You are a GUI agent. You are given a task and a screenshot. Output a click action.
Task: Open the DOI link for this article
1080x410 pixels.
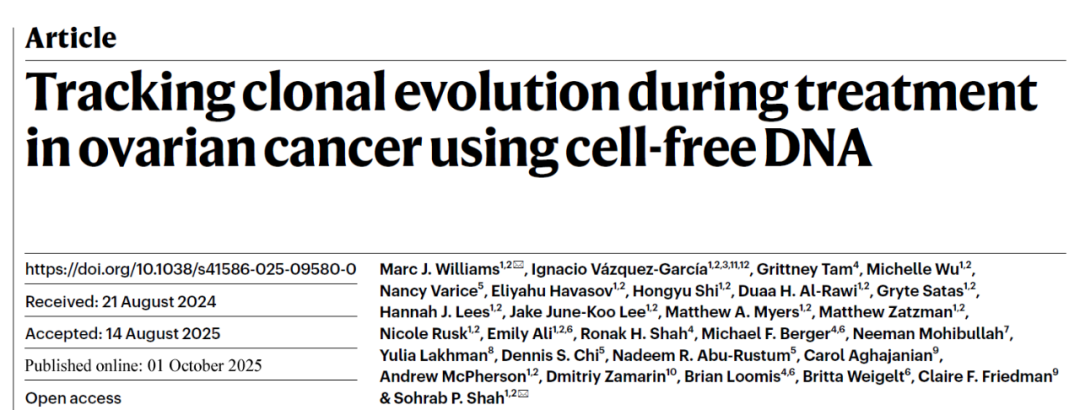coord(190,269)
